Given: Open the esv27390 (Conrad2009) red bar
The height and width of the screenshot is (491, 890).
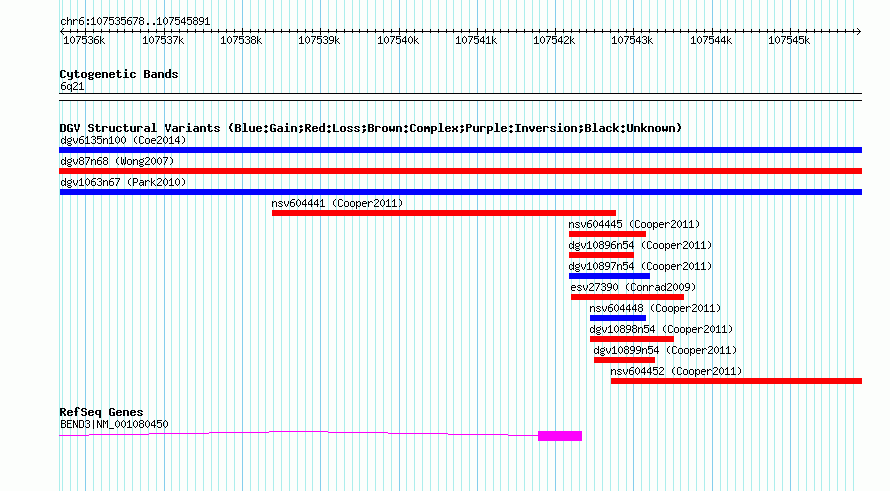Looking at the screenshot, I should (627, 297).
